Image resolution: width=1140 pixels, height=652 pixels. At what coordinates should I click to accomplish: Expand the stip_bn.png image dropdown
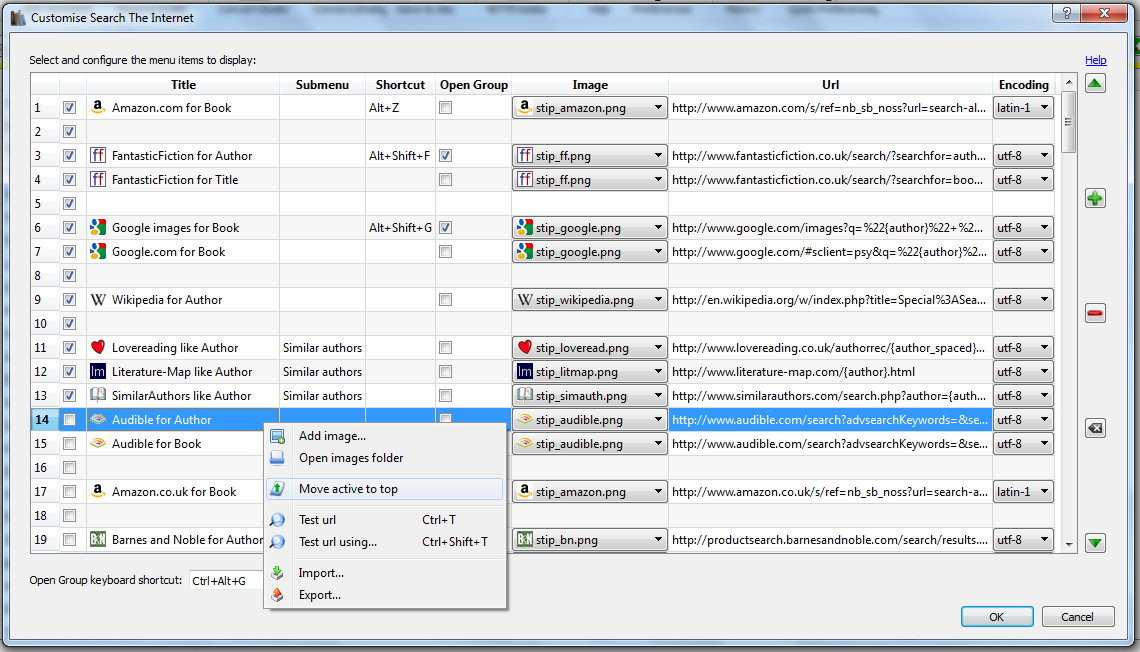click(590, 539)
